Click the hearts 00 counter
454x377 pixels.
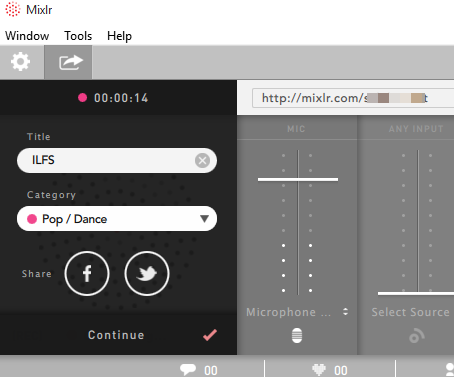point(341,371)
